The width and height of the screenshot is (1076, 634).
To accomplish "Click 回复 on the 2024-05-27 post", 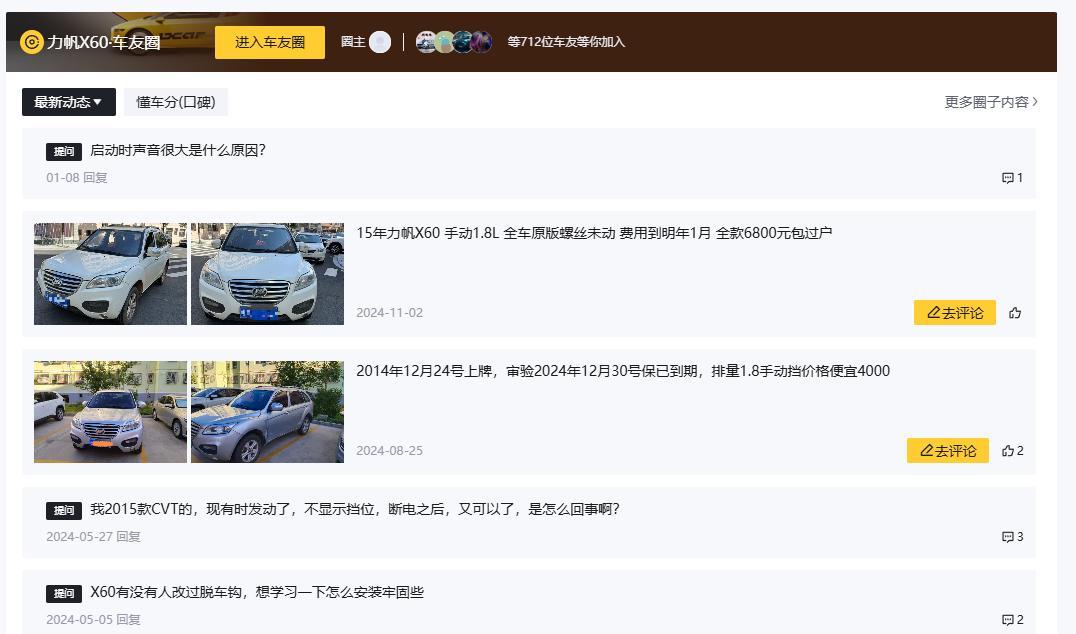I will (x=128, y=537).
